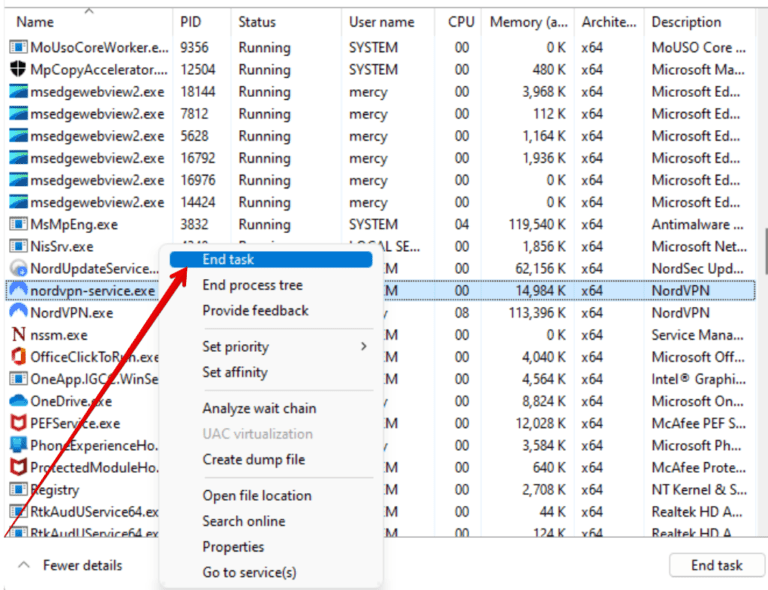The height and width of the screenshot is (590, 768).
Task: Click PID value 12504
Action: 197,70
